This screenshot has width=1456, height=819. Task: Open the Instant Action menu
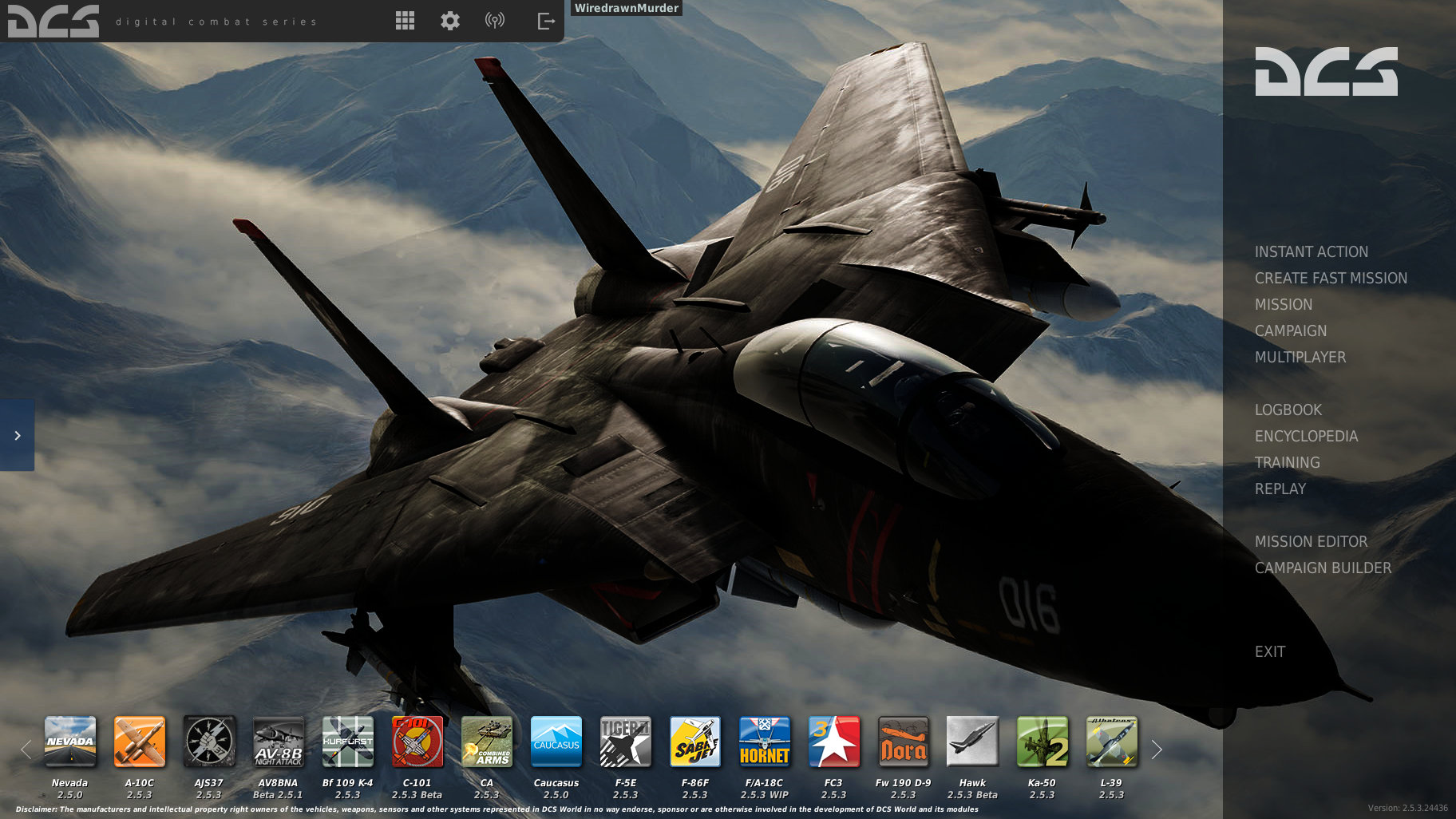(x=1311, y=251)
